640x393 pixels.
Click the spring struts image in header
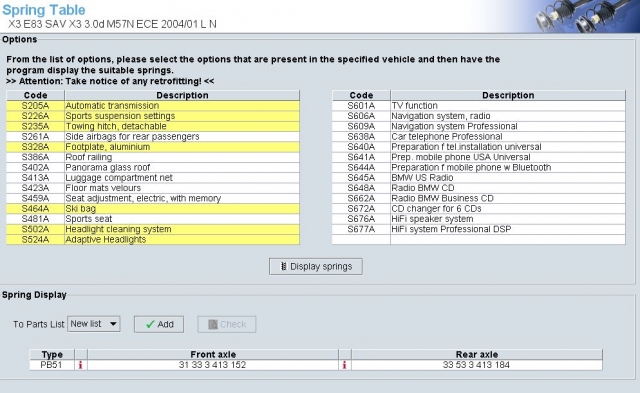coord(586,16)
